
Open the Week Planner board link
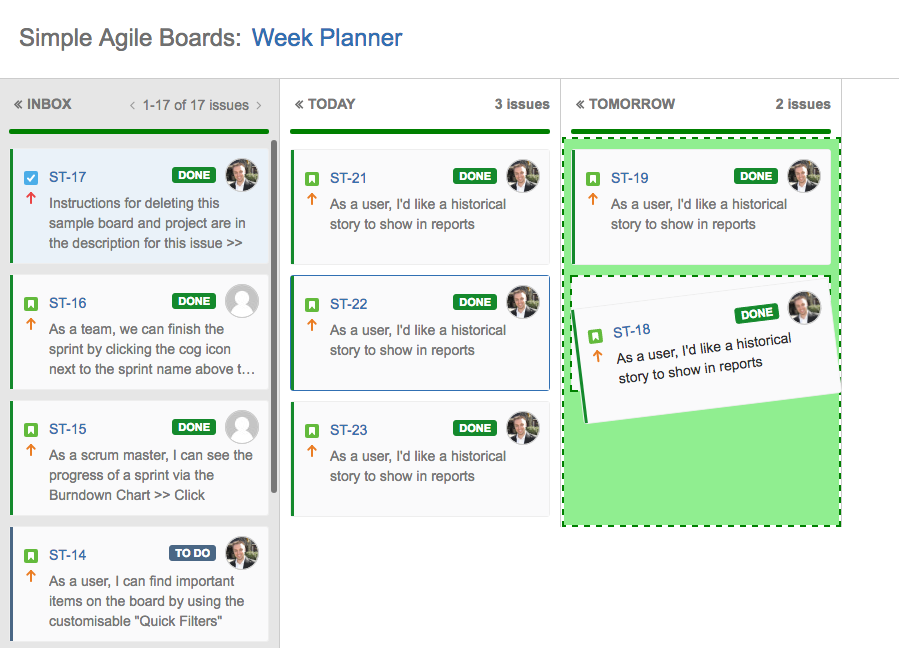[x=327, y=38]
